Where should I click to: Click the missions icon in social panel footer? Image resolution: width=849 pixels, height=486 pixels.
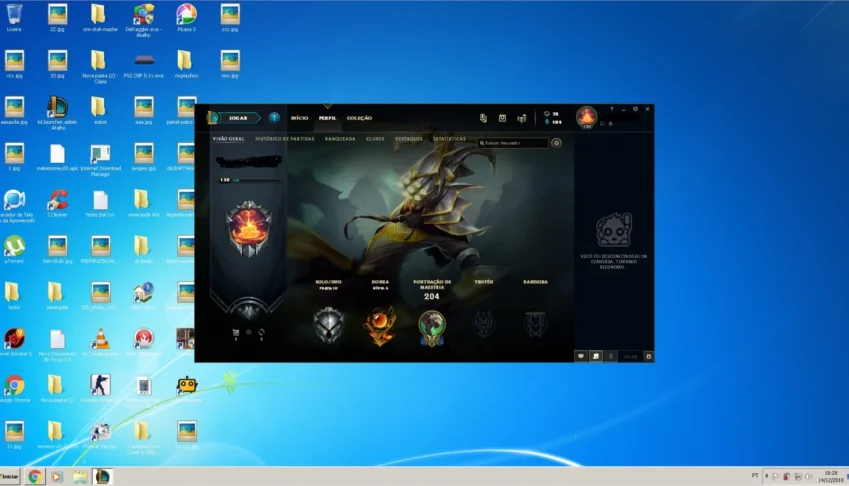596,356
